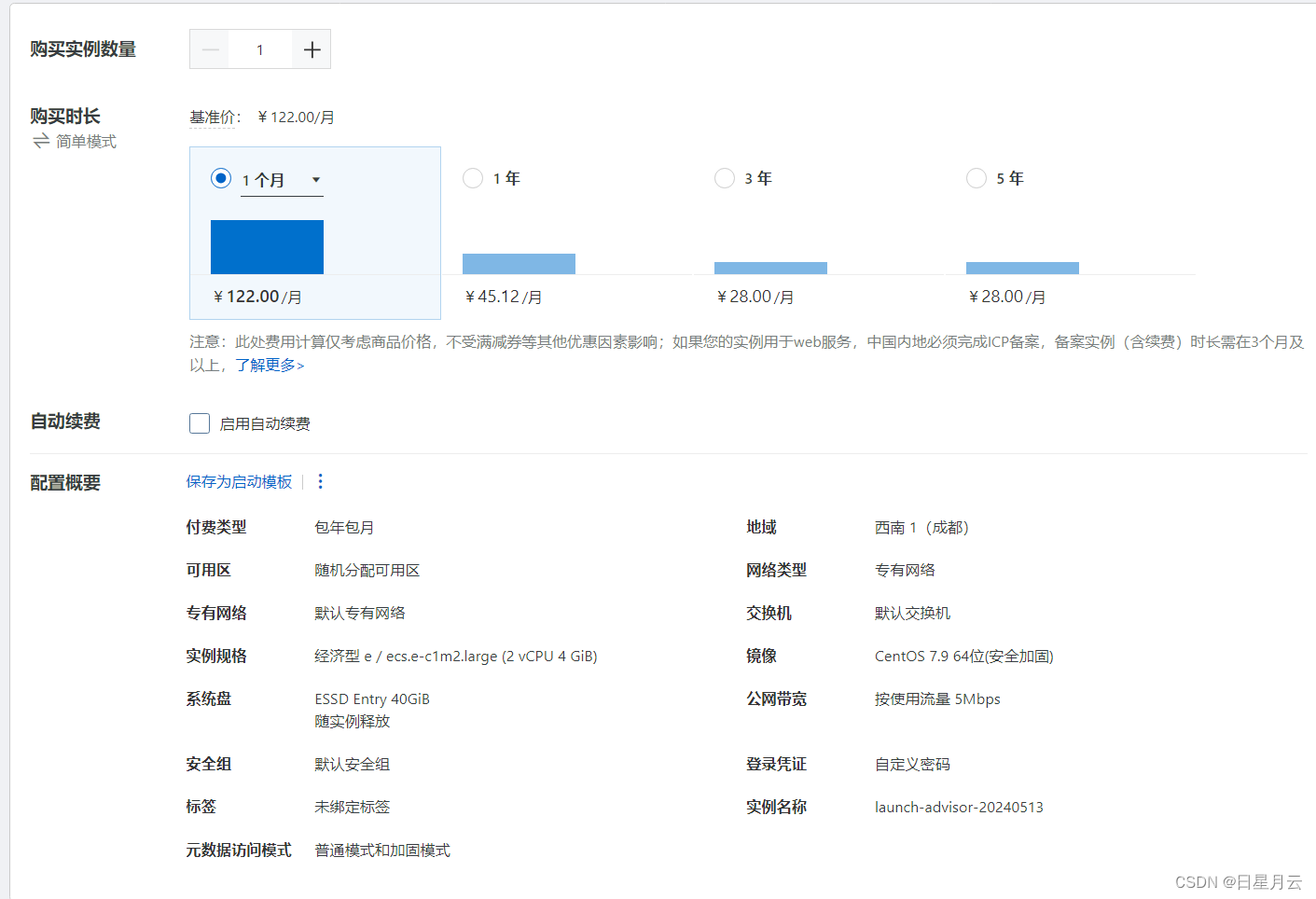Select the 1 个月 duration radio

point(221,178)
